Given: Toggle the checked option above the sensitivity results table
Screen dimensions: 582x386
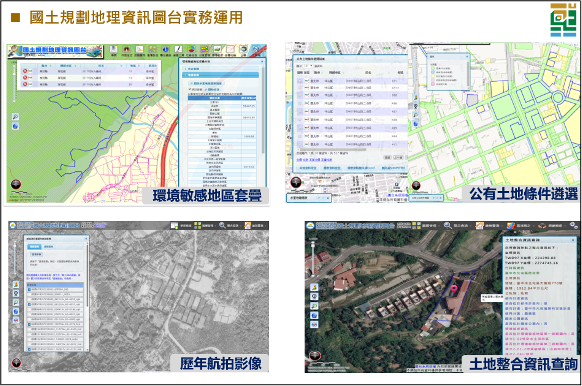Looking at the screenshot, I should point(190,89).
